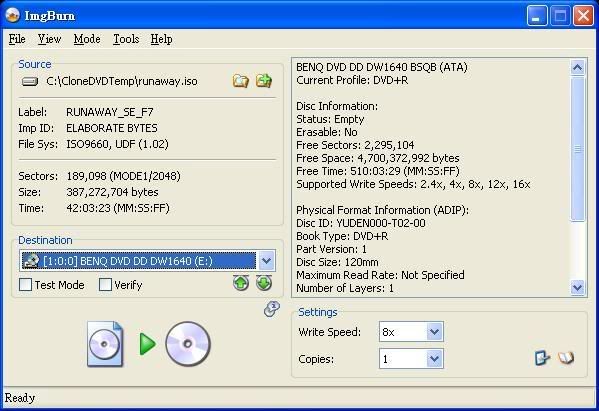The height and width of the screenshot is (411, 599).
Task: Open the Tools menu
Action: coord(126,39)
